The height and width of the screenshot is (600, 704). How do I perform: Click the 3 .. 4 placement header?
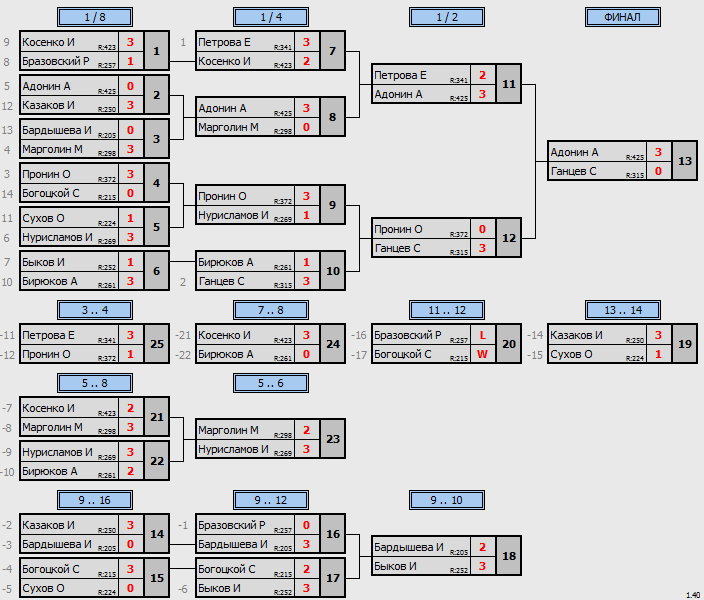coord(95,310)
